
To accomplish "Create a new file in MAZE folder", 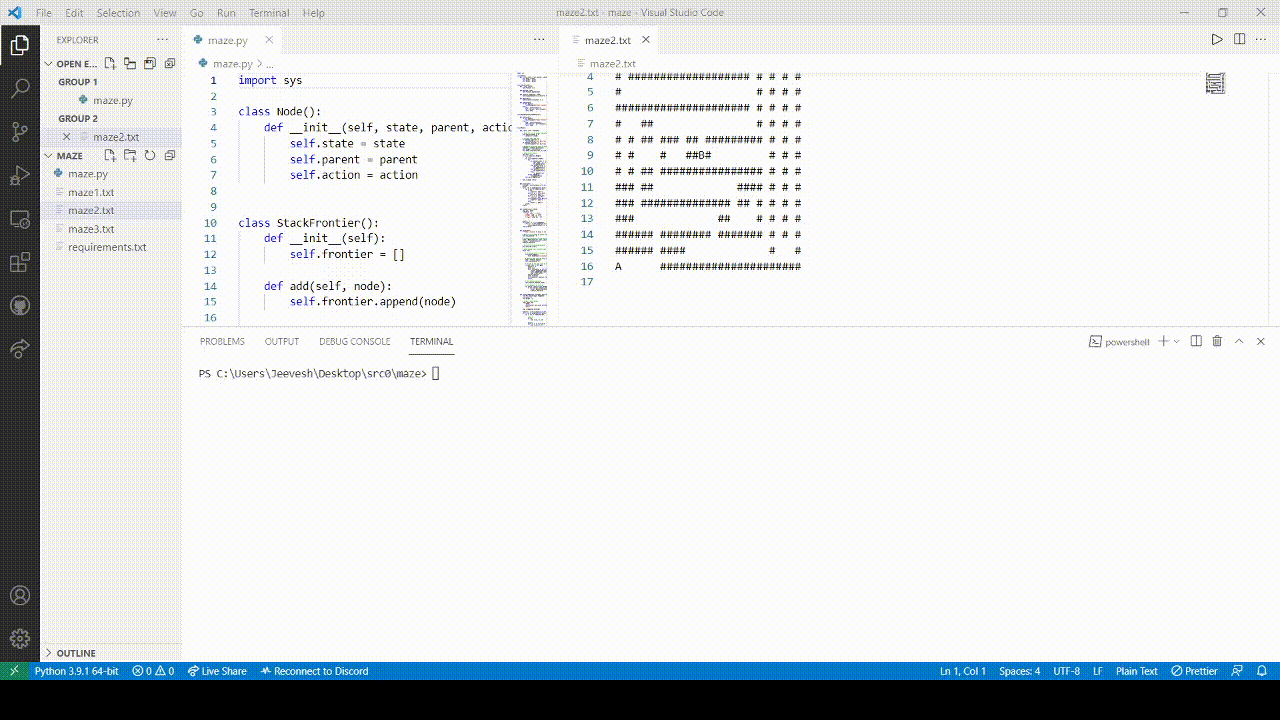I will tap(110, 155).
